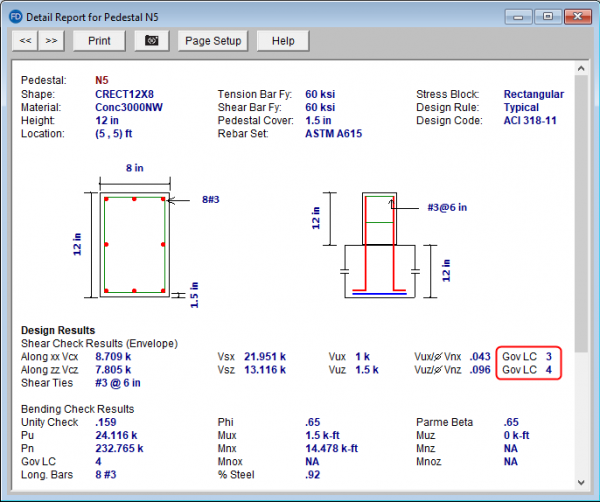This screenshot has width=600, height=502.
Task: Click the Bending Check Results heading
Action: pos(78,409)
